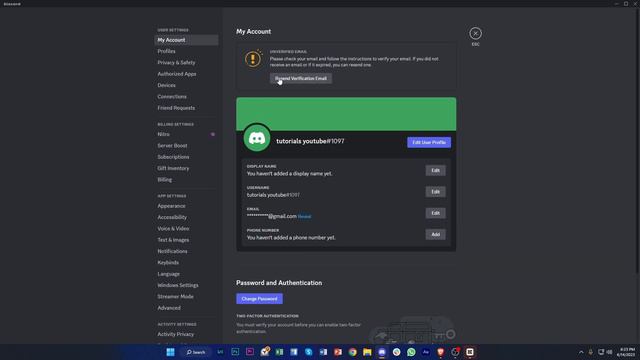
Task: Open Windows Start menu
Action: click(x=171, y=352)
